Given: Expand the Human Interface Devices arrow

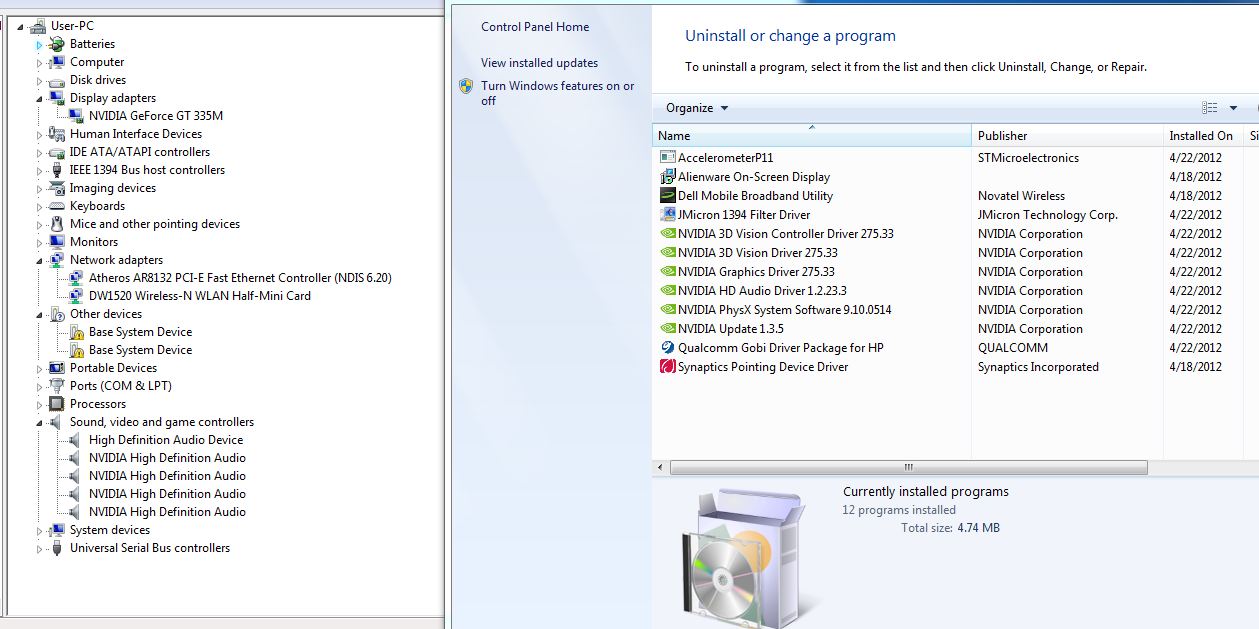Looking at the screenshot, I should tap(40, 134).
